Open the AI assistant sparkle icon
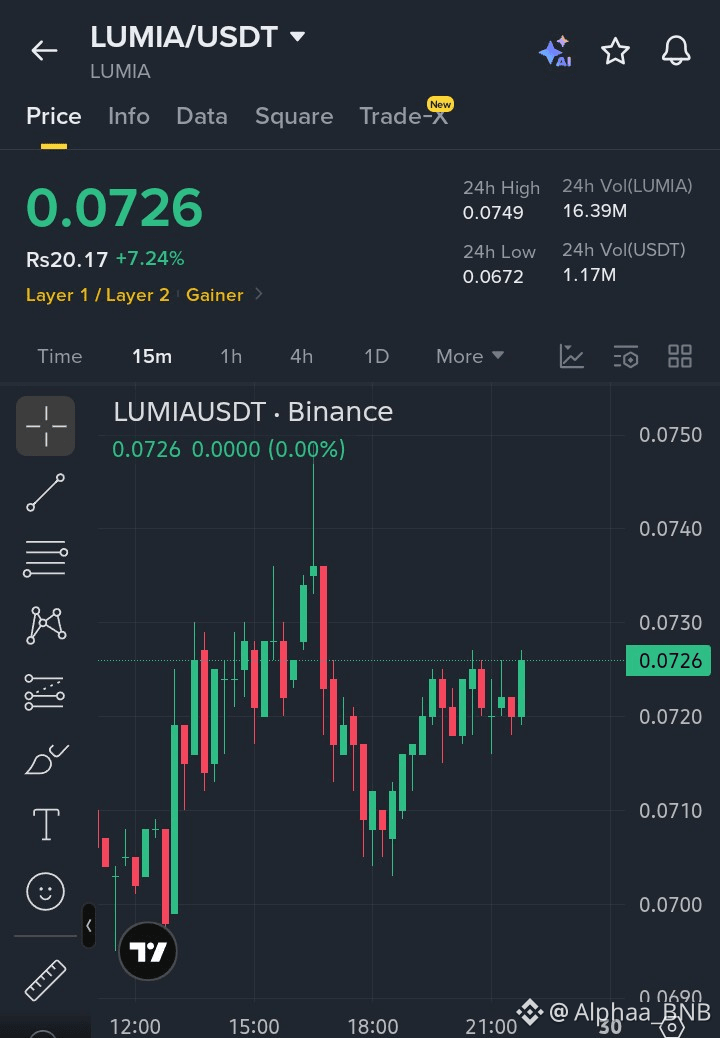720x1038 pixels. click(555, 51)
